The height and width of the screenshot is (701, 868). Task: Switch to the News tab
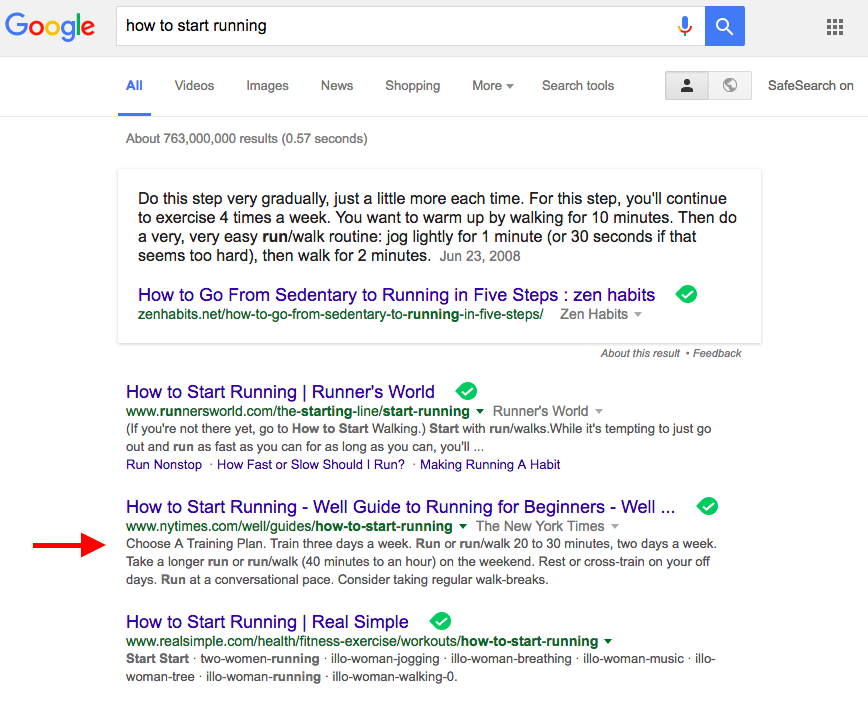click(x=337, y=86)
